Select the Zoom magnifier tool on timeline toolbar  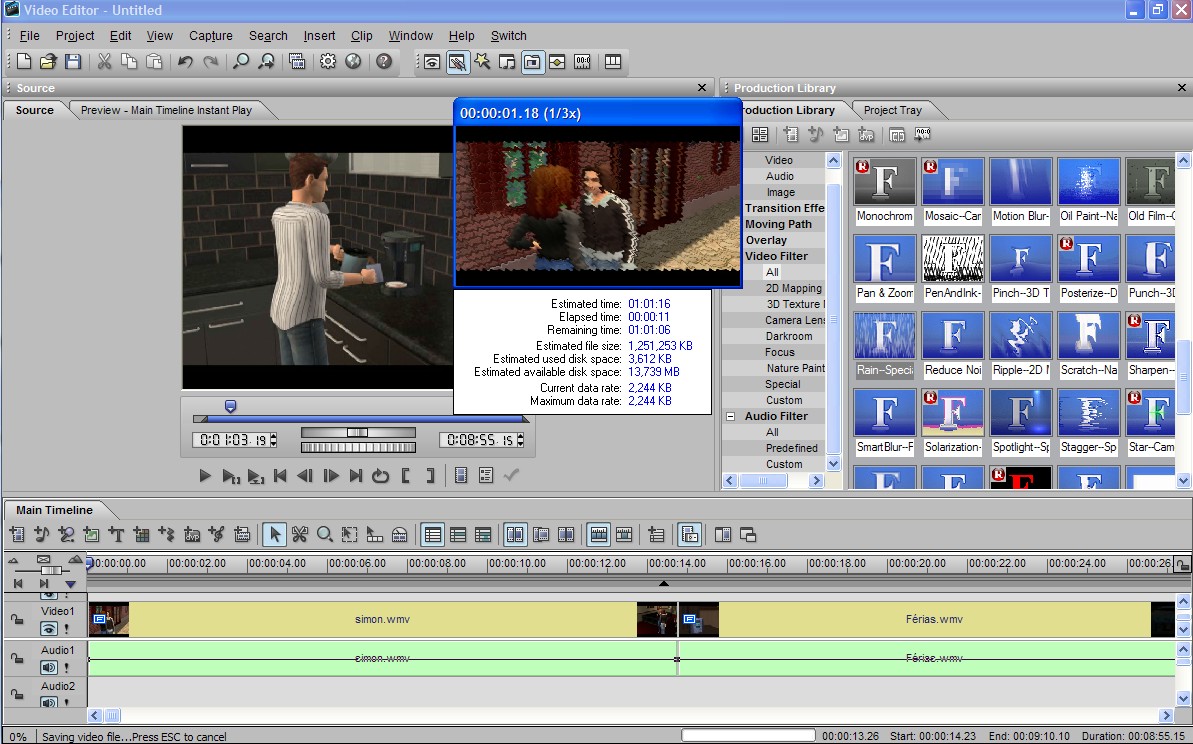(x=325, y=535)
